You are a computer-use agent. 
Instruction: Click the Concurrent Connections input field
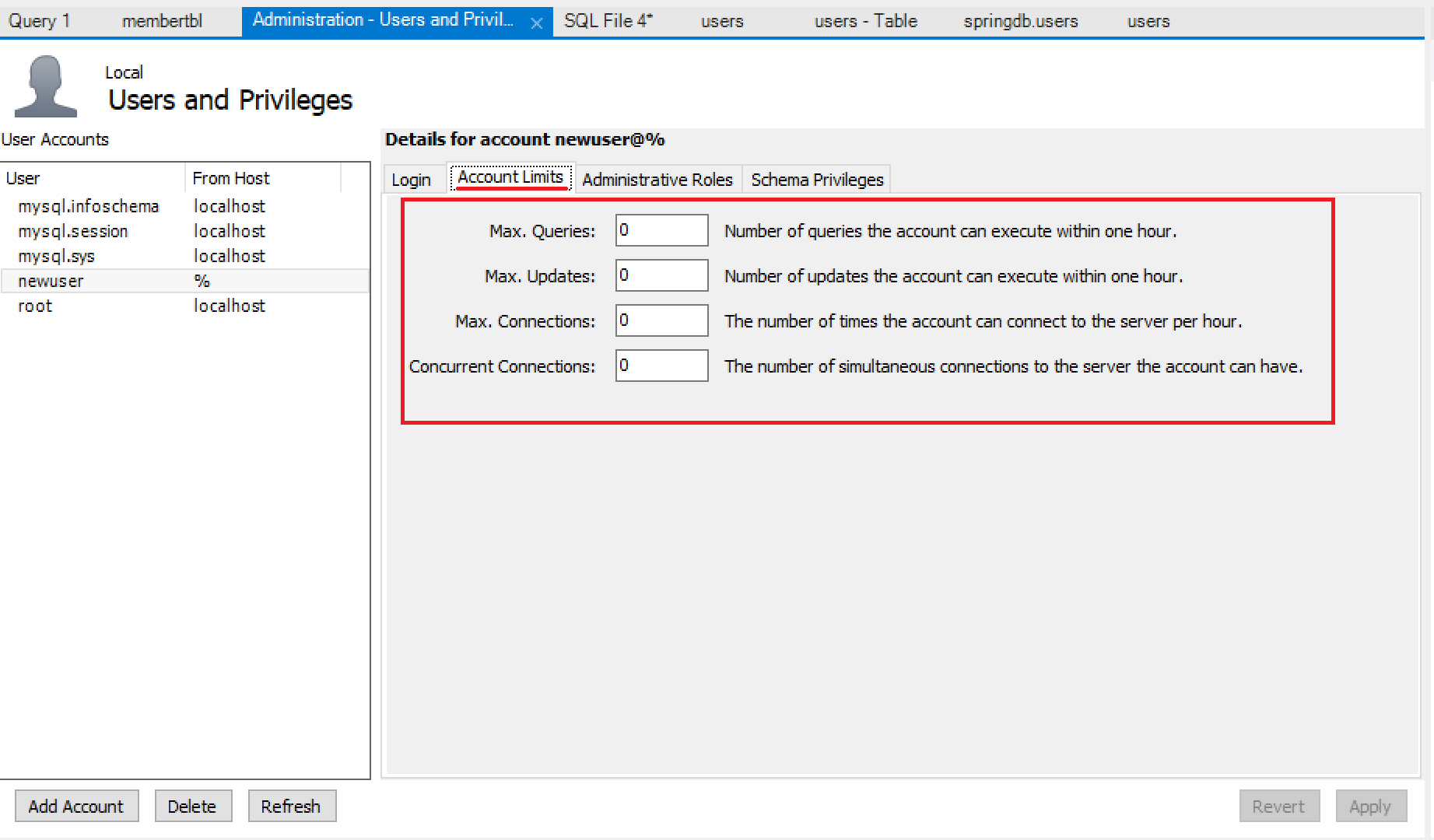(x=661, y=366)
